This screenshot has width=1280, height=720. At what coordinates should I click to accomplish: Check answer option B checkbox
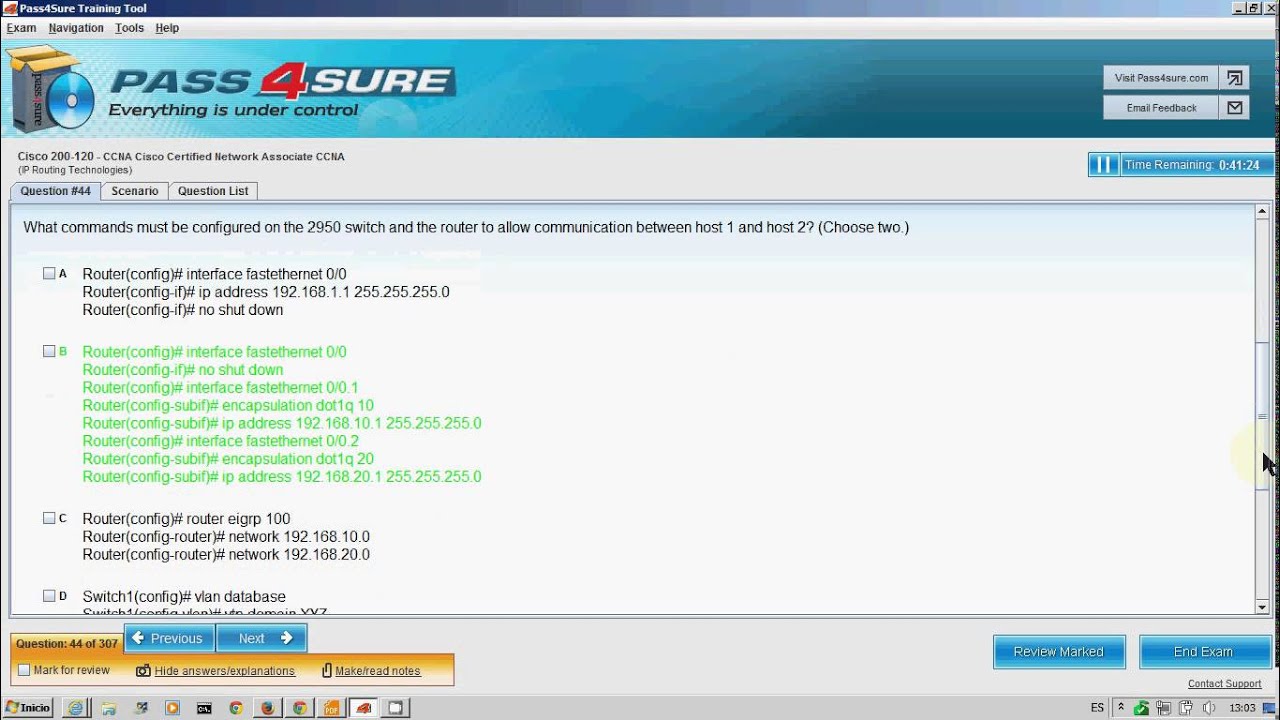click(49, 351)
